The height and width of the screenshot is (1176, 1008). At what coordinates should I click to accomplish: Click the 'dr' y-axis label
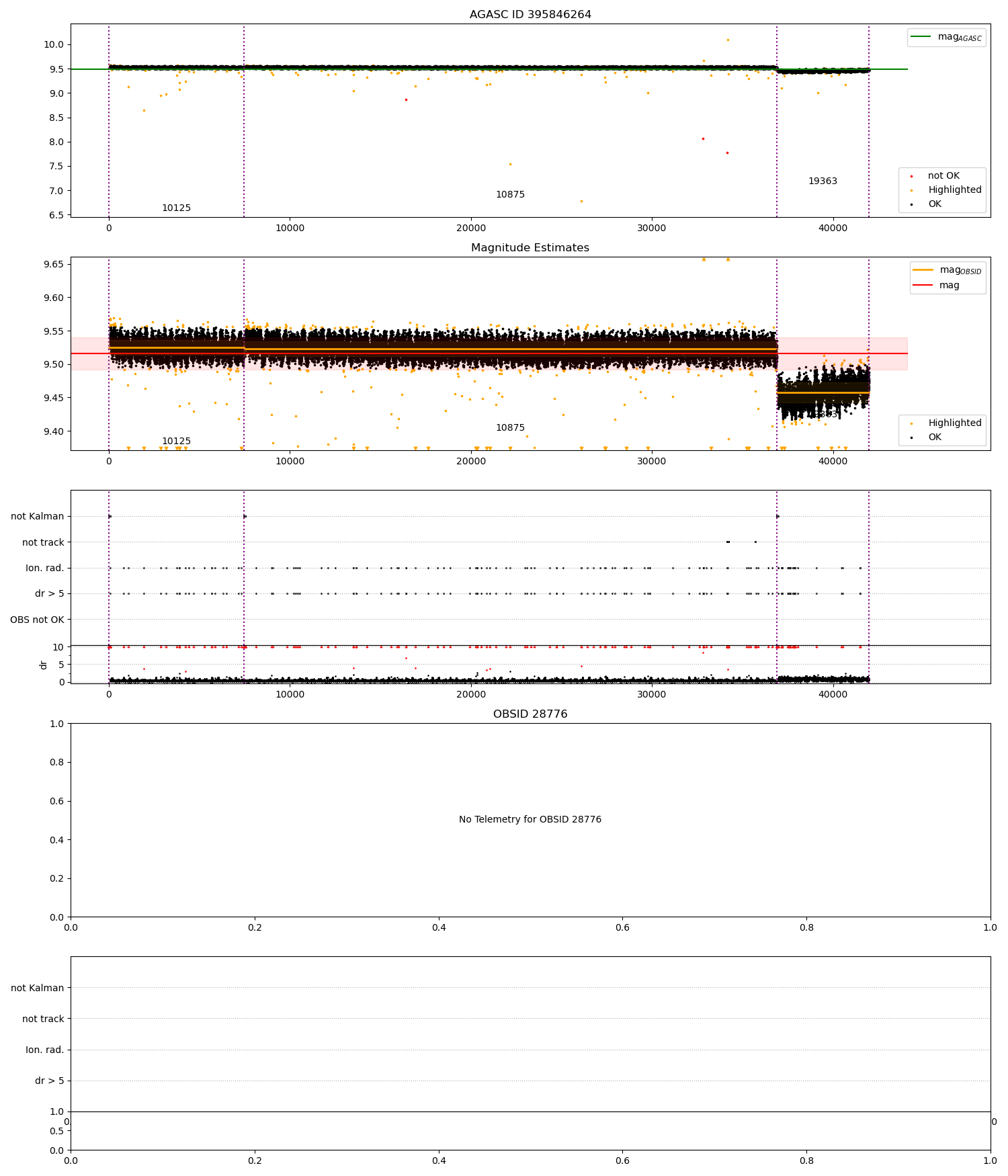44,665
